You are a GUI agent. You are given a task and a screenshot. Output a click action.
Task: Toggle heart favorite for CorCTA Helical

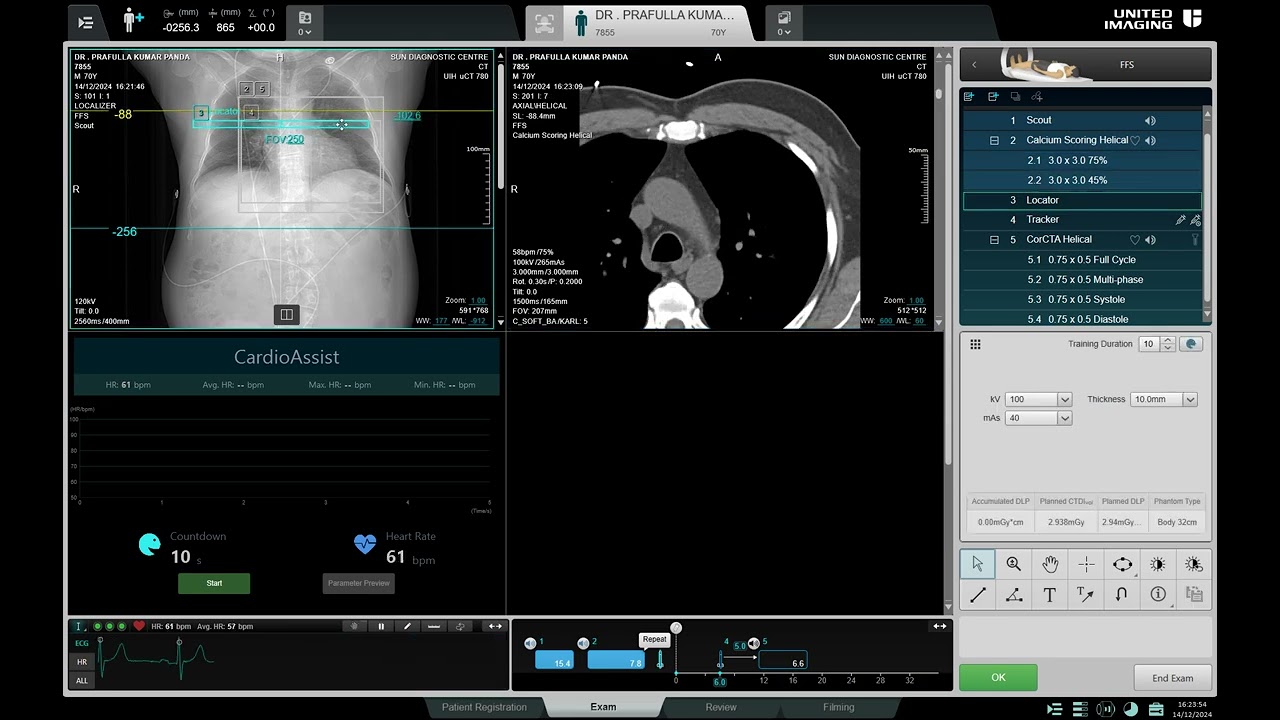1135,240
